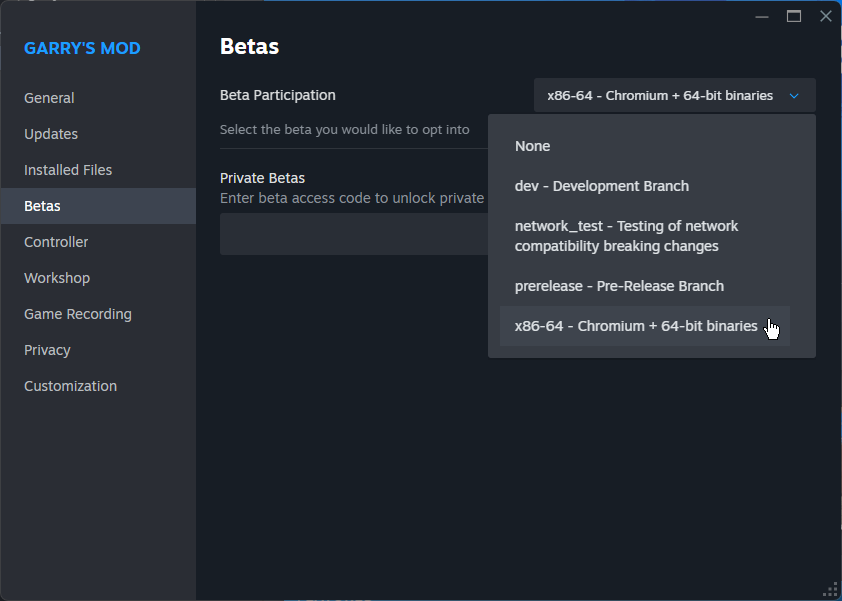
Task: Select None from beta list
Action: click(644, 146)
